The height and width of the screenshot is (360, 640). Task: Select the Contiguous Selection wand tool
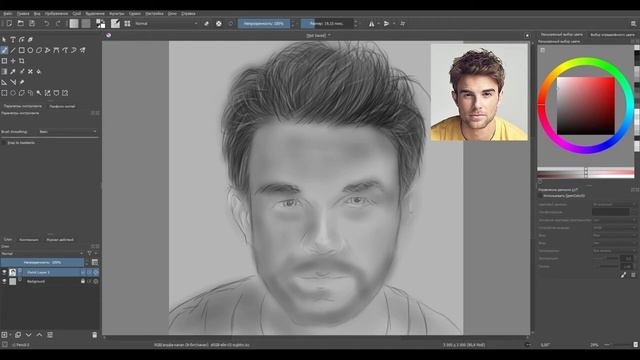coord(39,93)
